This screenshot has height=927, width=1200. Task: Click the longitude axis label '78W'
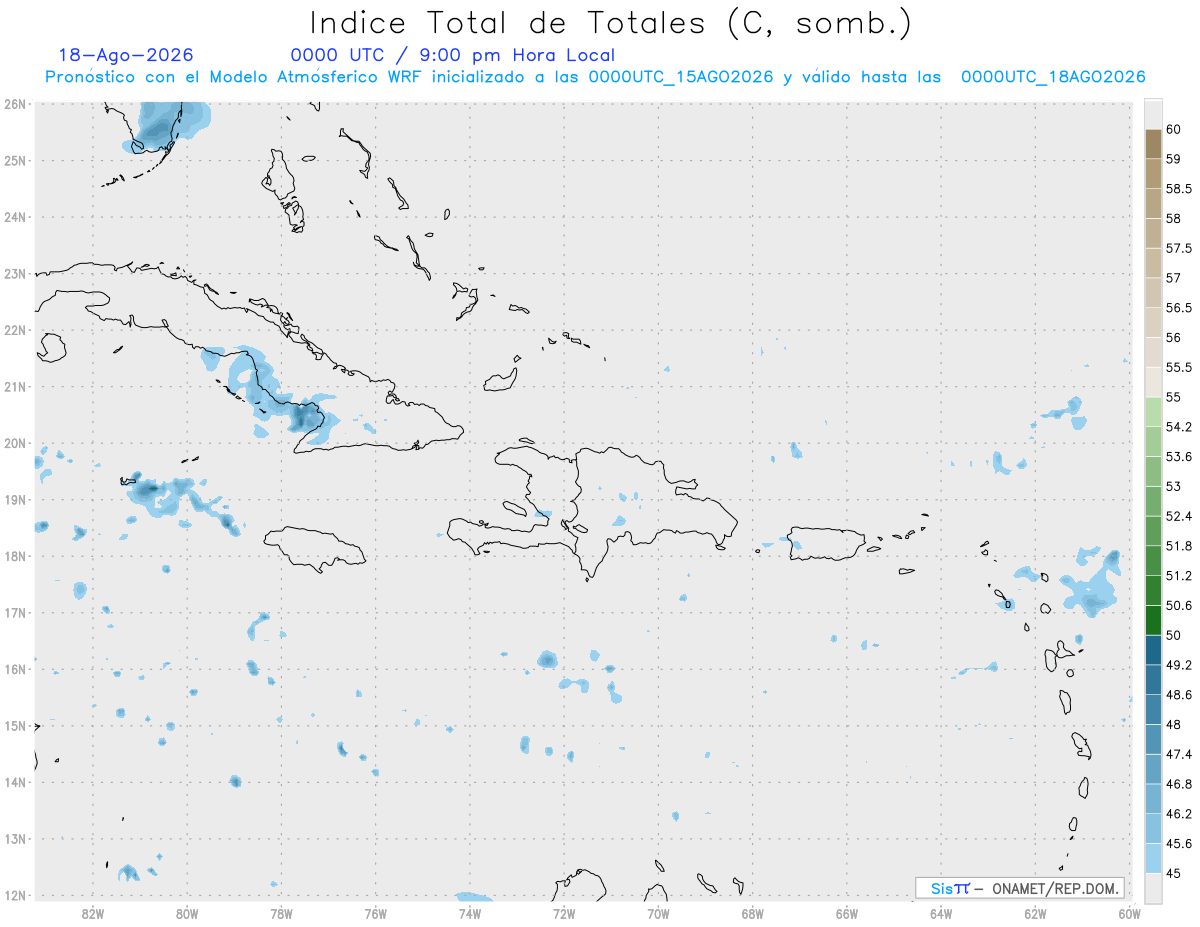tap(281, 913)
